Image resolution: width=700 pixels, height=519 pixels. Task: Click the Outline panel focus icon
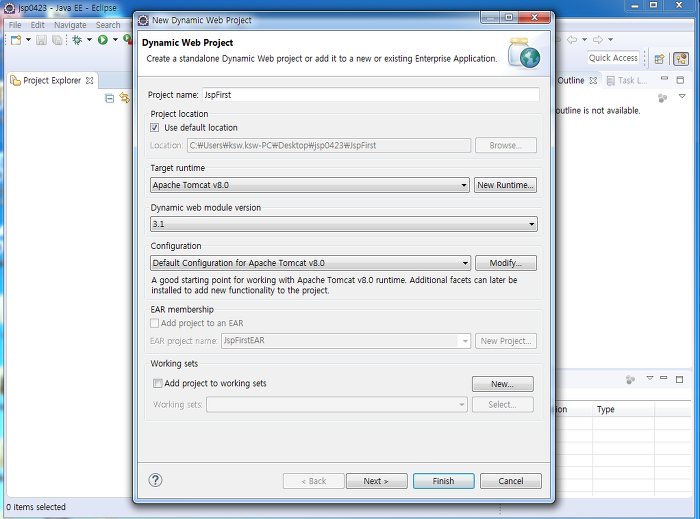coord(662,98)
